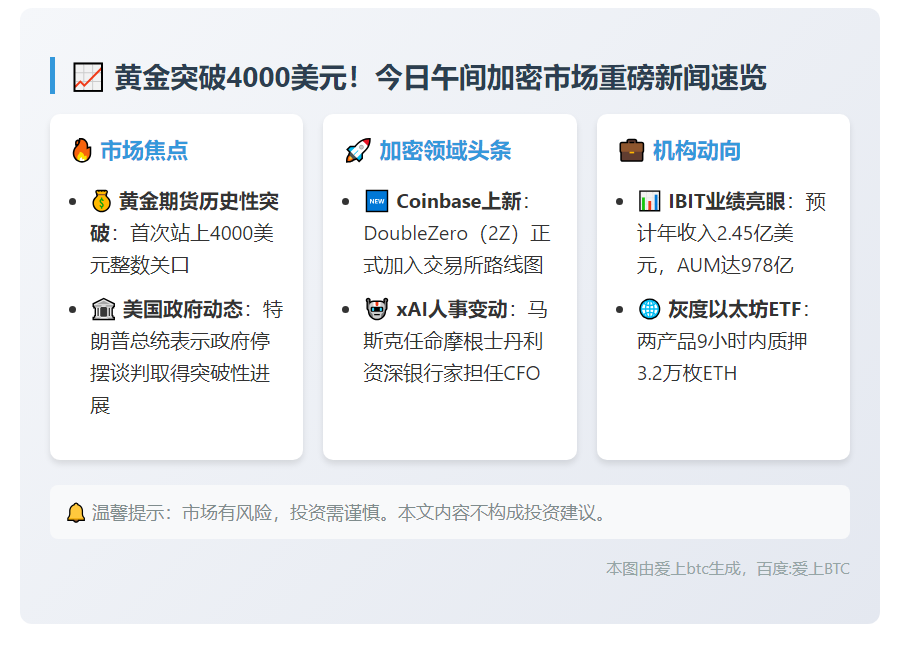This screenshot has height=655, width=900.
Task: Click the rocket icon beside 加密领域头条
Action: (357, 151)
